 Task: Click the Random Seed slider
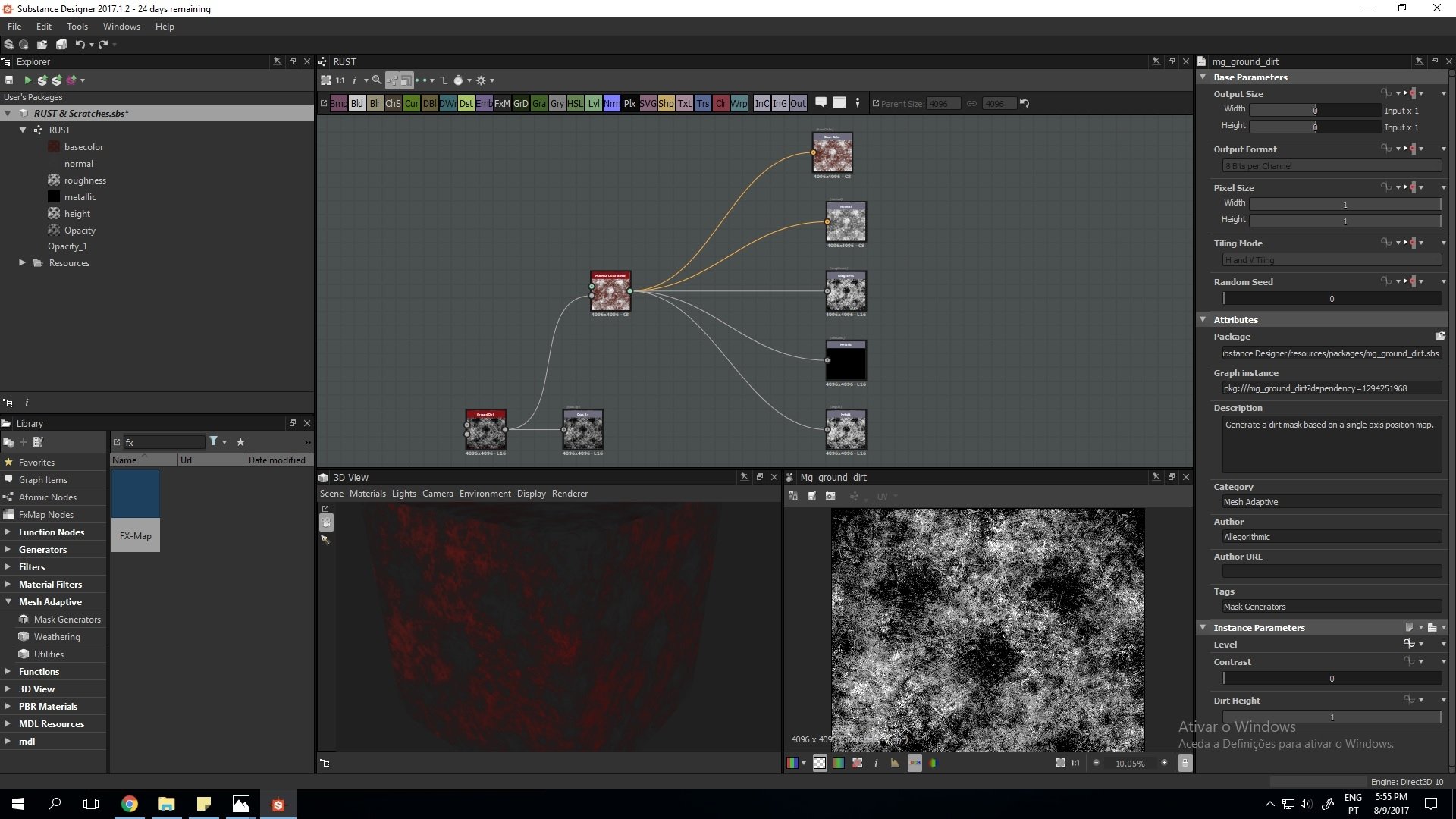tap(1332, 299)
